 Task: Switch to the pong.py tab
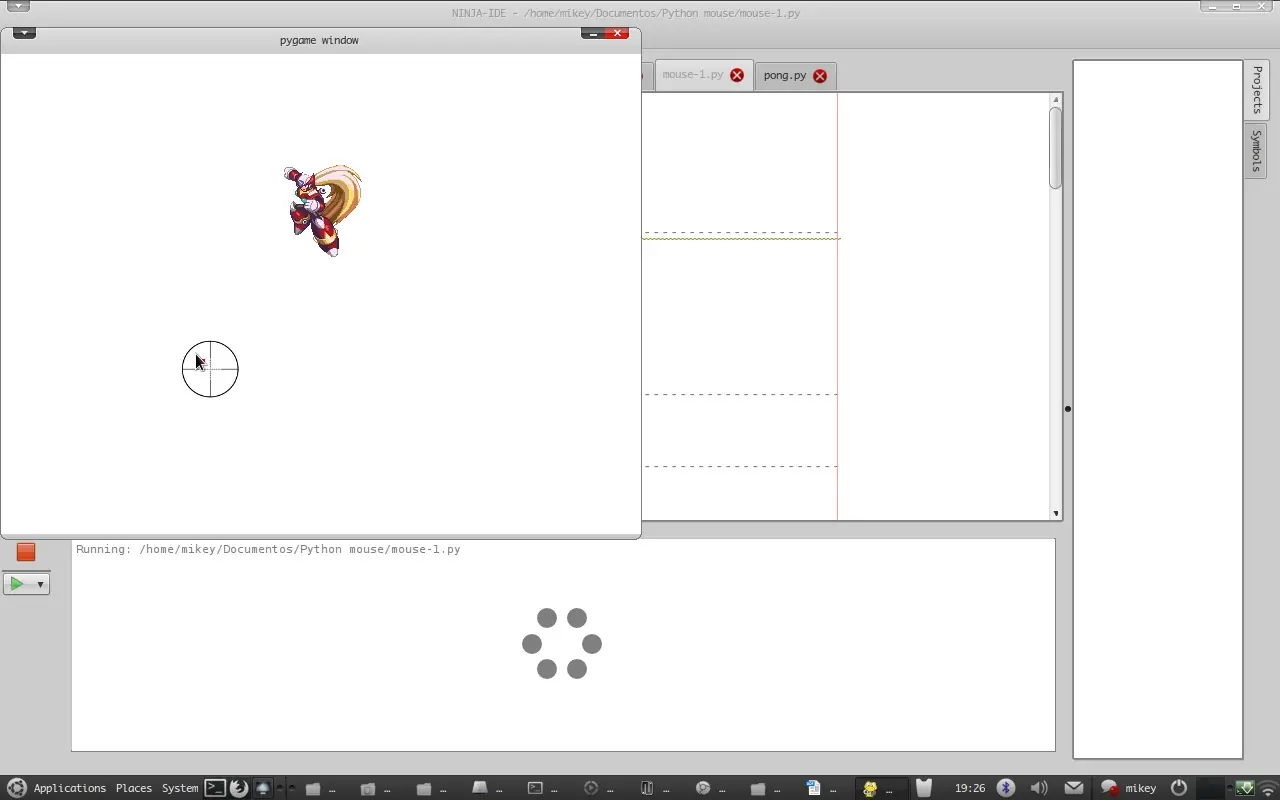coord(786,75)
